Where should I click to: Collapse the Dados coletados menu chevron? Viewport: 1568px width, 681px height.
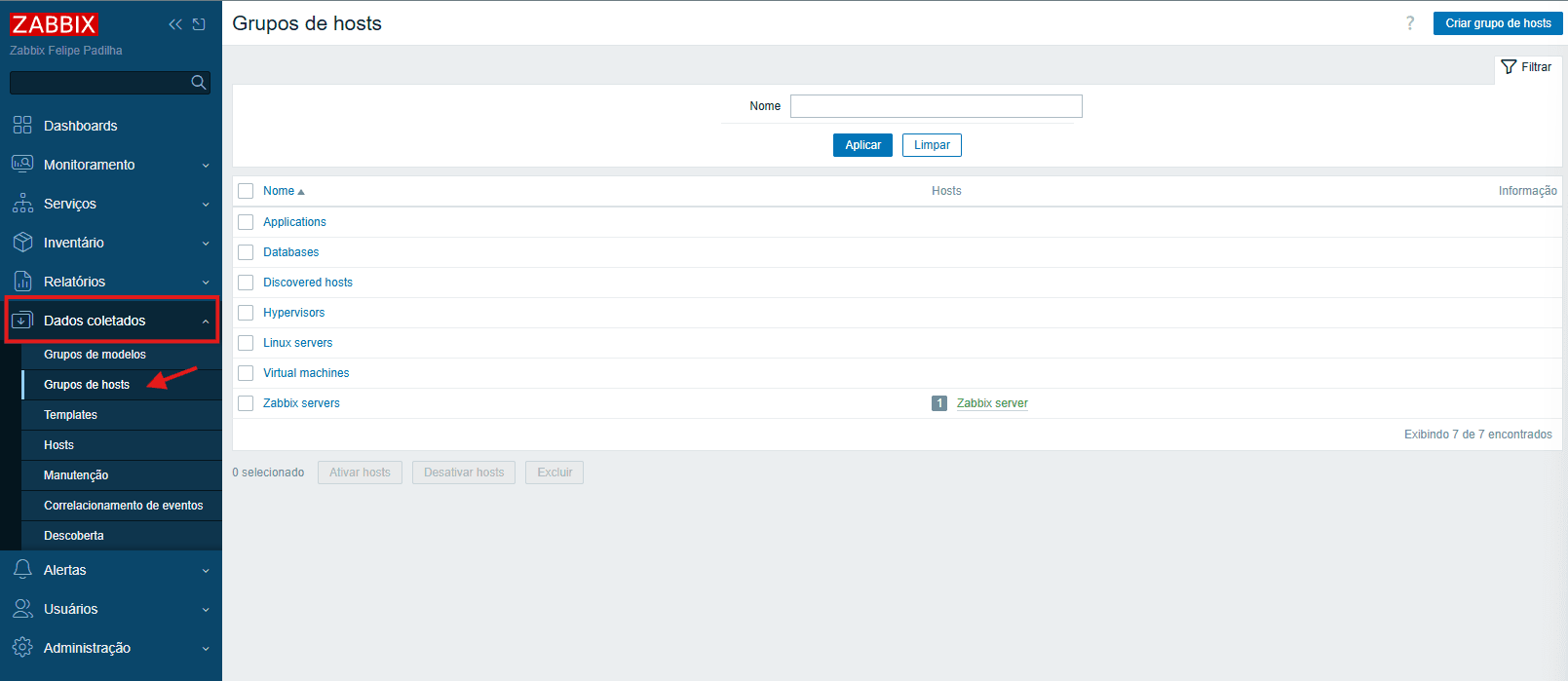(x=206, y=322)
